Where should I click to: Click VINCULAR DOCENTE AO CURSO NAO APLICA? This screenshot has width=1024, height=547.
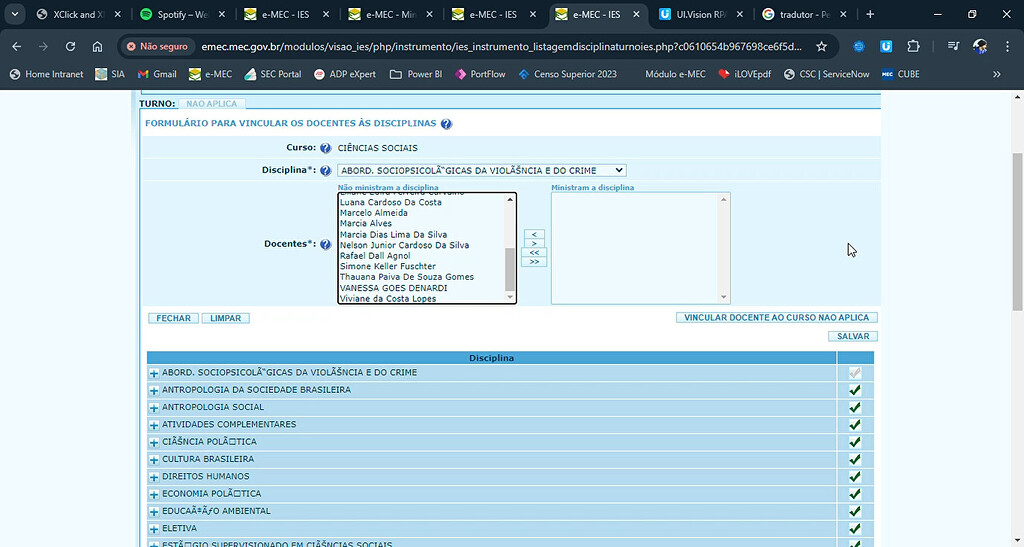776,318
